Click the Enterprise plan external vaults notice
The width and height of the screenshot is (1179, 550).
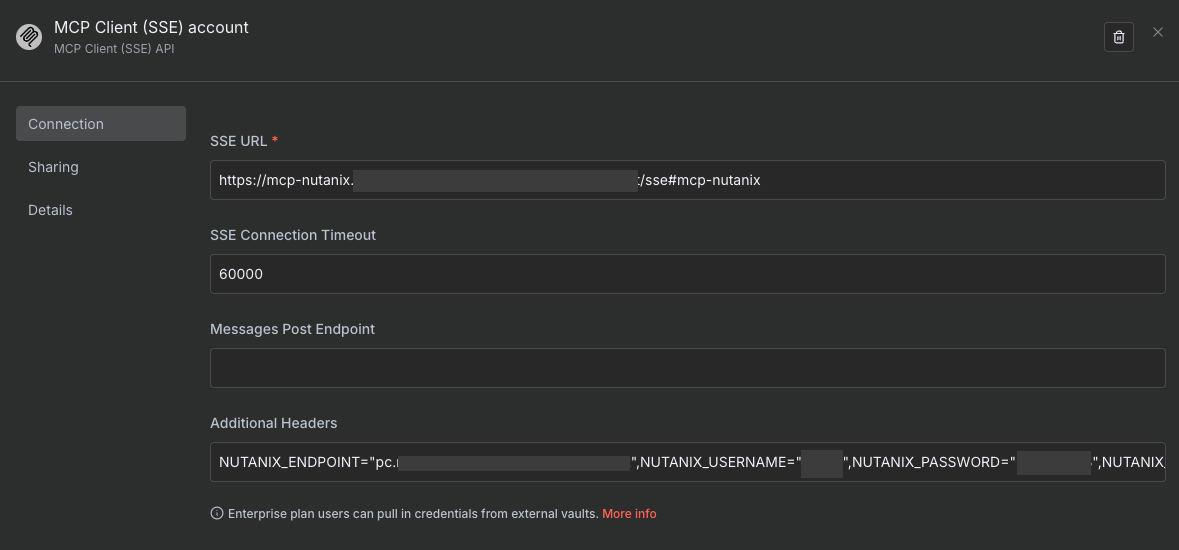pos(412,513)
